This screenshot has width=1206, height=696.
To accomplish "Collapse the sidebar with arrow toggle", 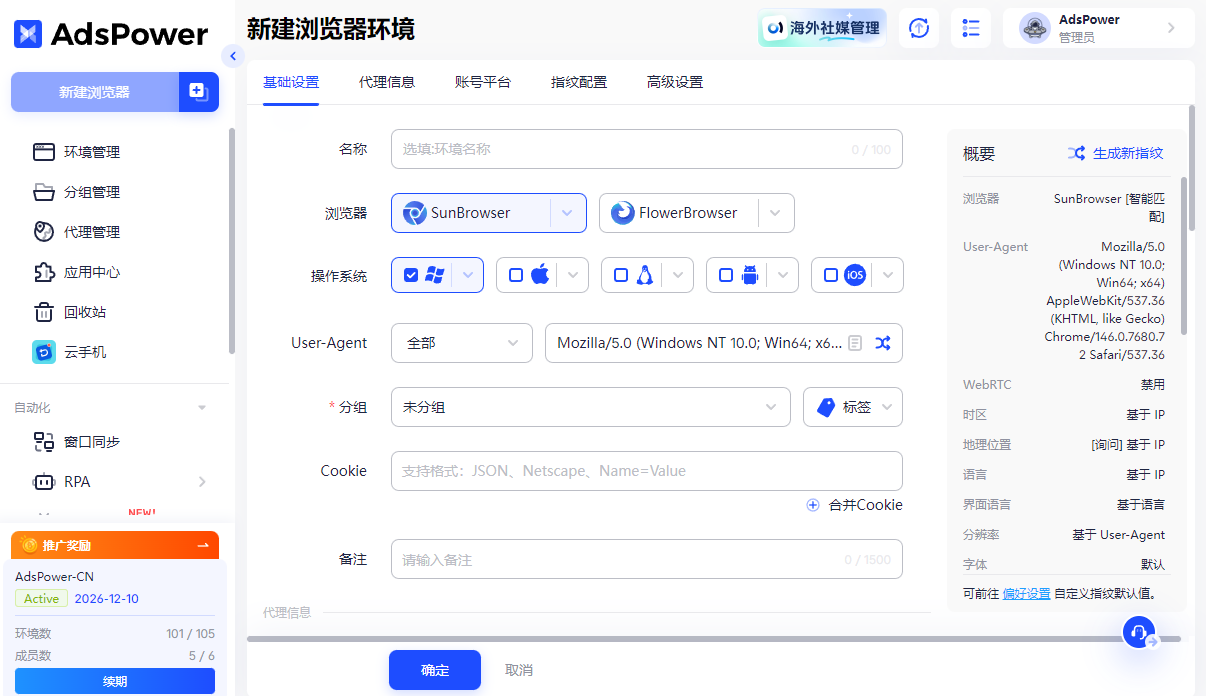I will pyautogui.click(x=232, y=56).
